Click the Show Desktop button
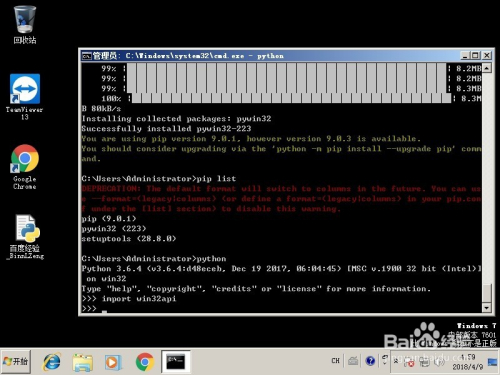Screen dimensions: 500x375 [493, 362]
